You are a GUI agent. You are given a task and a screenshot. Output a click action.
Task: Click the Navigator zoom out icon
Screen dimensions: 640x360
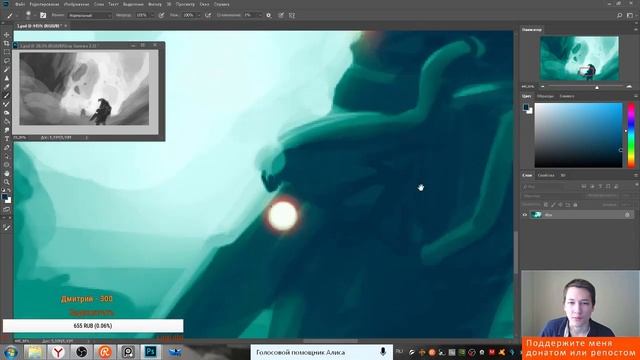click(543, 87)
